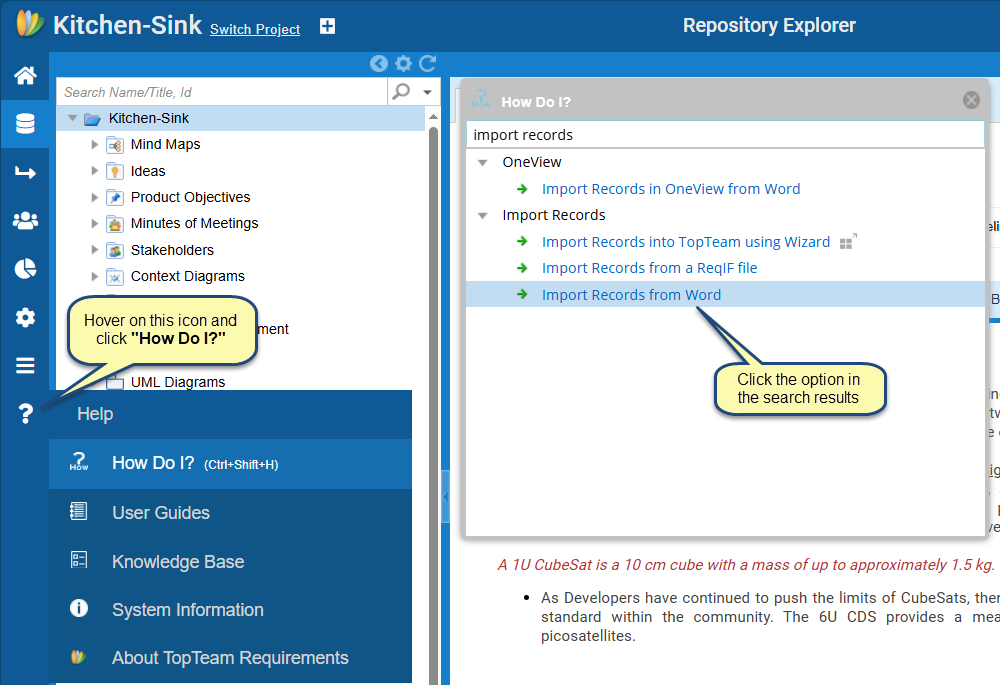Screen dimensions: 1000x685
Task: Close the How Do I? popup
Action: pyautogui.click(x=971, y=100)
